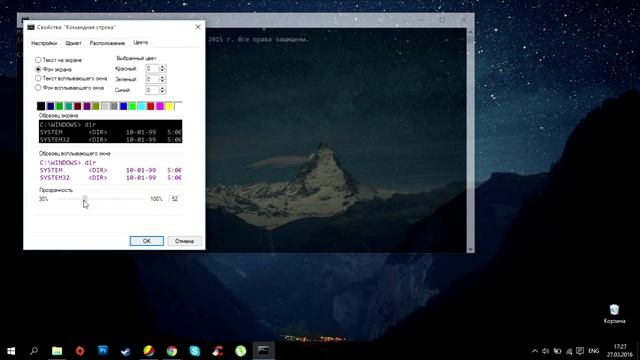Click the transparency percentage value box
Screen dimensions: 640x360
pyautogui.click(x=175, y=199)
